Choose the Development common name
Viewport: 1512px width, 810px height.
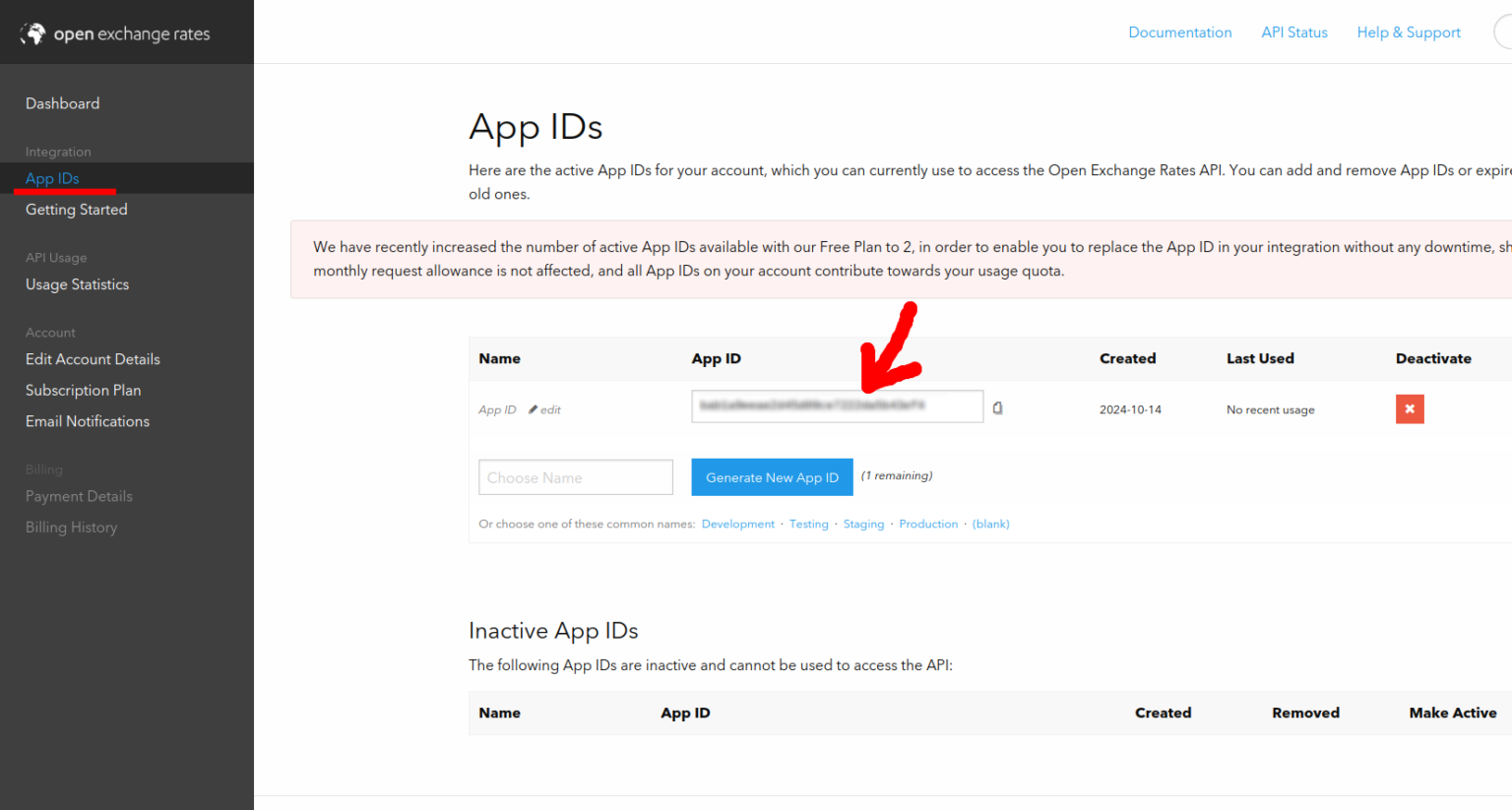737,524
